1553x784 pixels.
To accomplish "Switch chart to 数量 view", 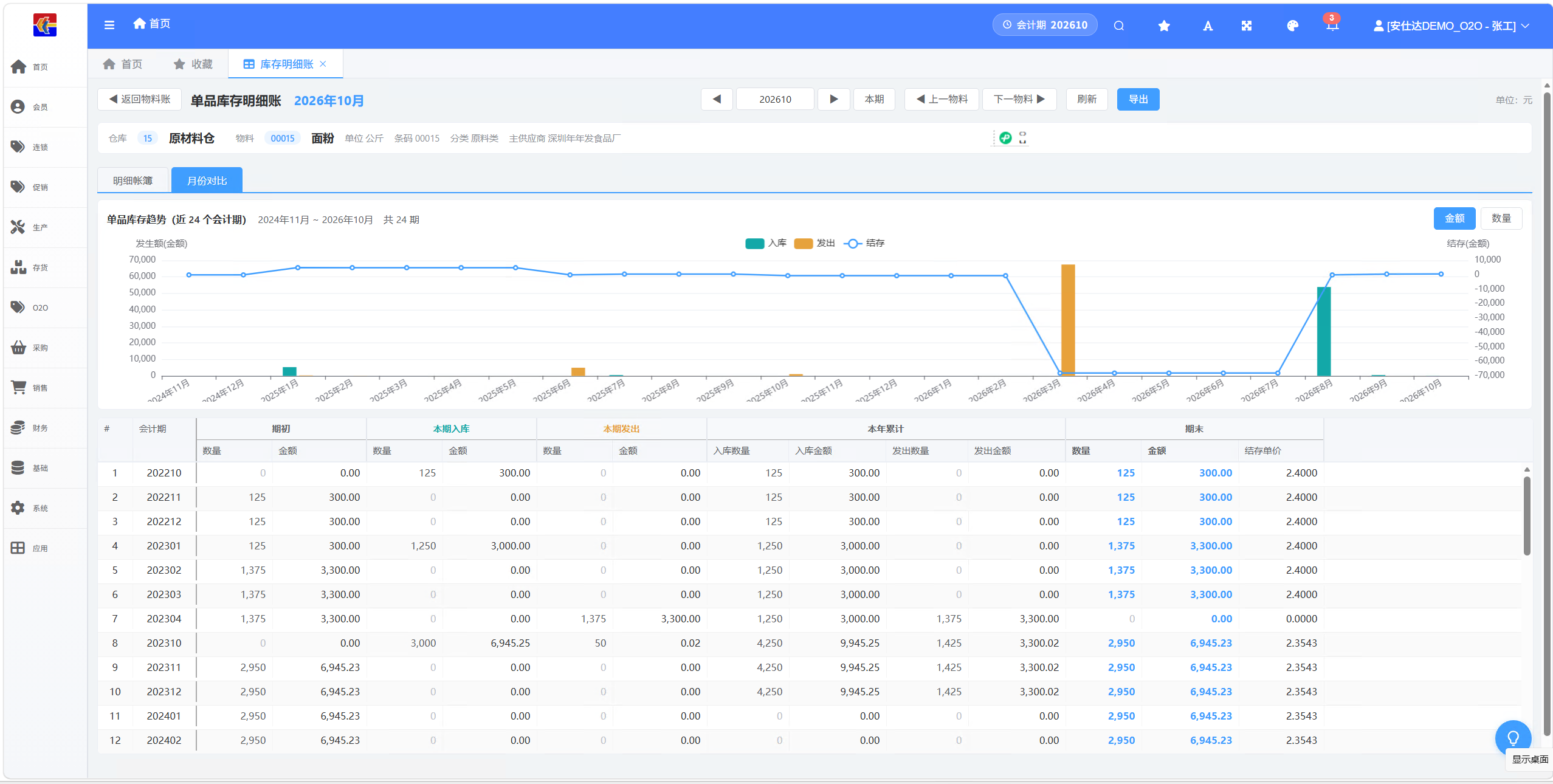I will 1501,218.
